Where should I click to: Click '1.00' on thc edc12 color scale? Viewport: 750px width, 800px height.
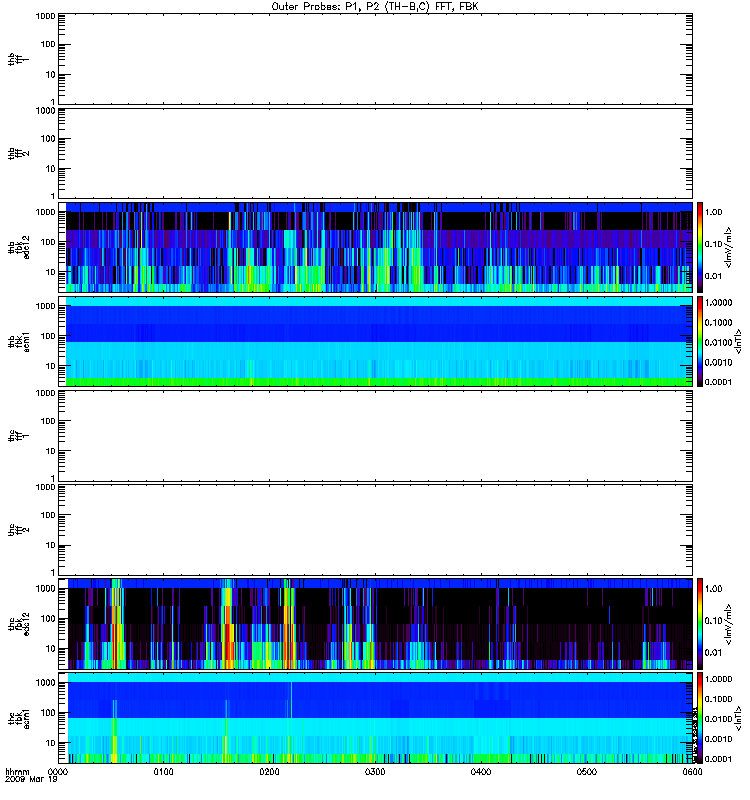click(x=714, y=589)
